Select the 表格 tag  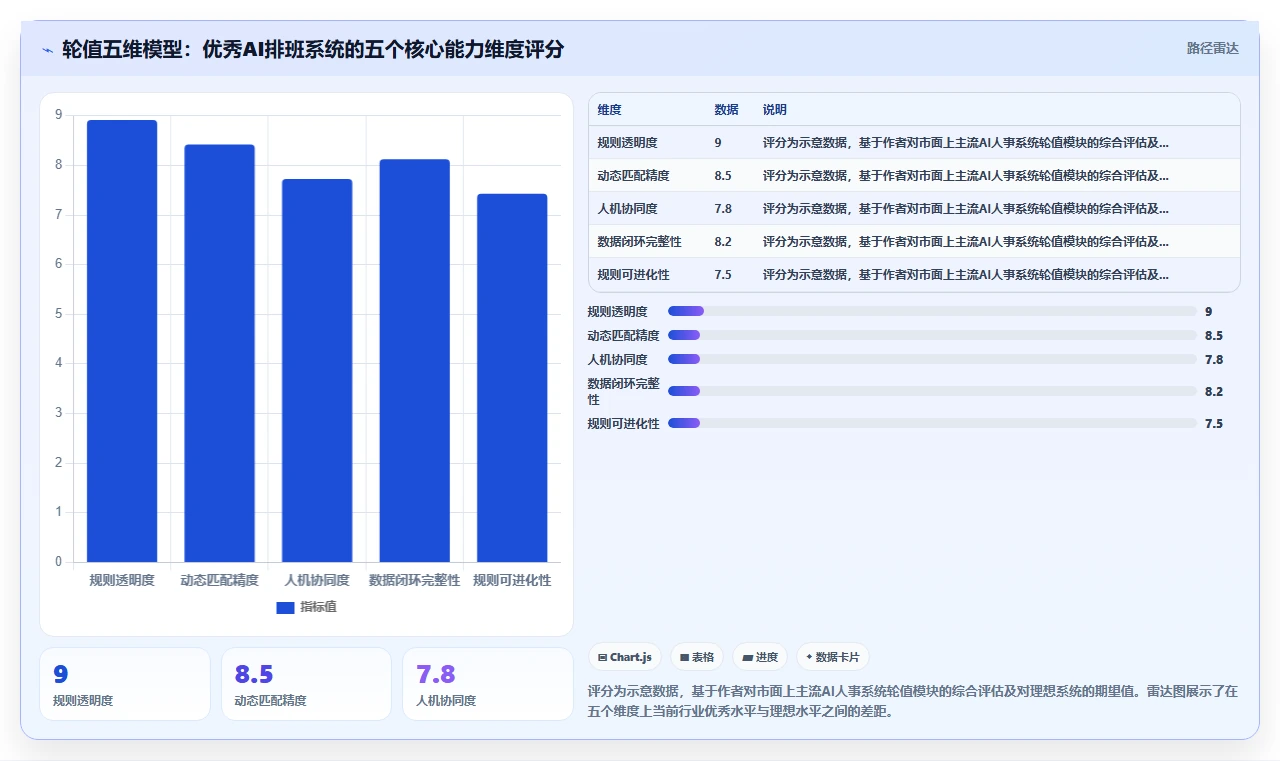click(x=697, y=657)
